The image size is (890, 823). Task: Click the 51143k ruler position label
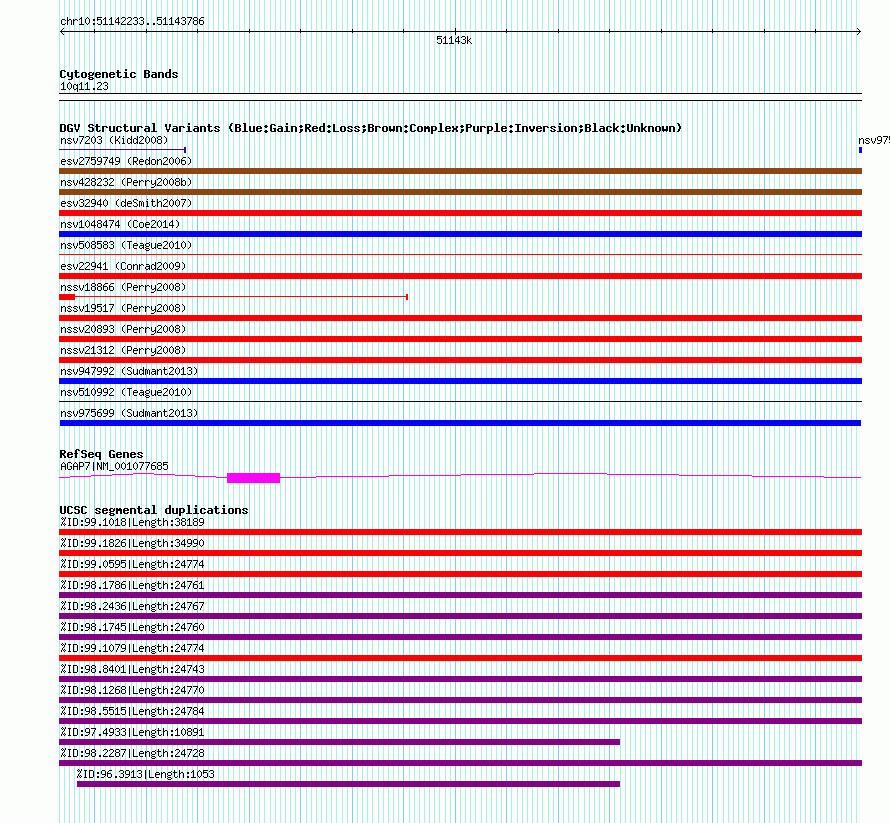tap(454, 40)
